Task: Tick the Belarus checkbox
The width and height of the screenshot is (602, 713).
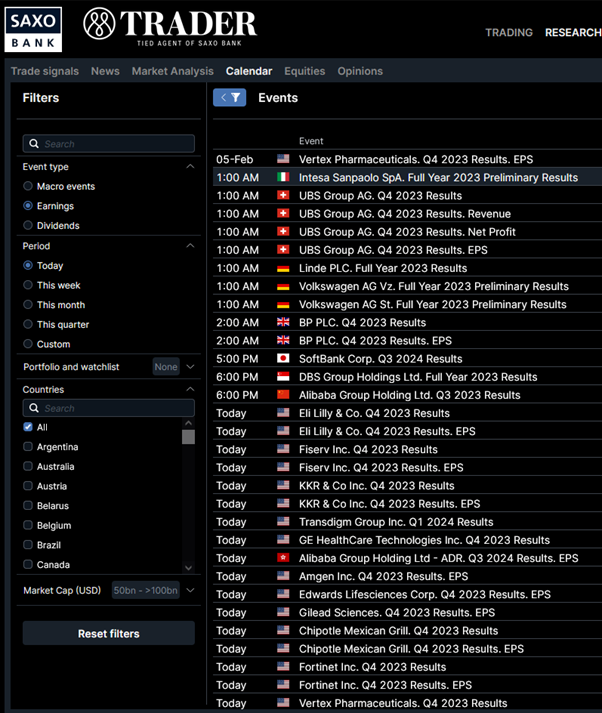Action: (x=28, y=505)
